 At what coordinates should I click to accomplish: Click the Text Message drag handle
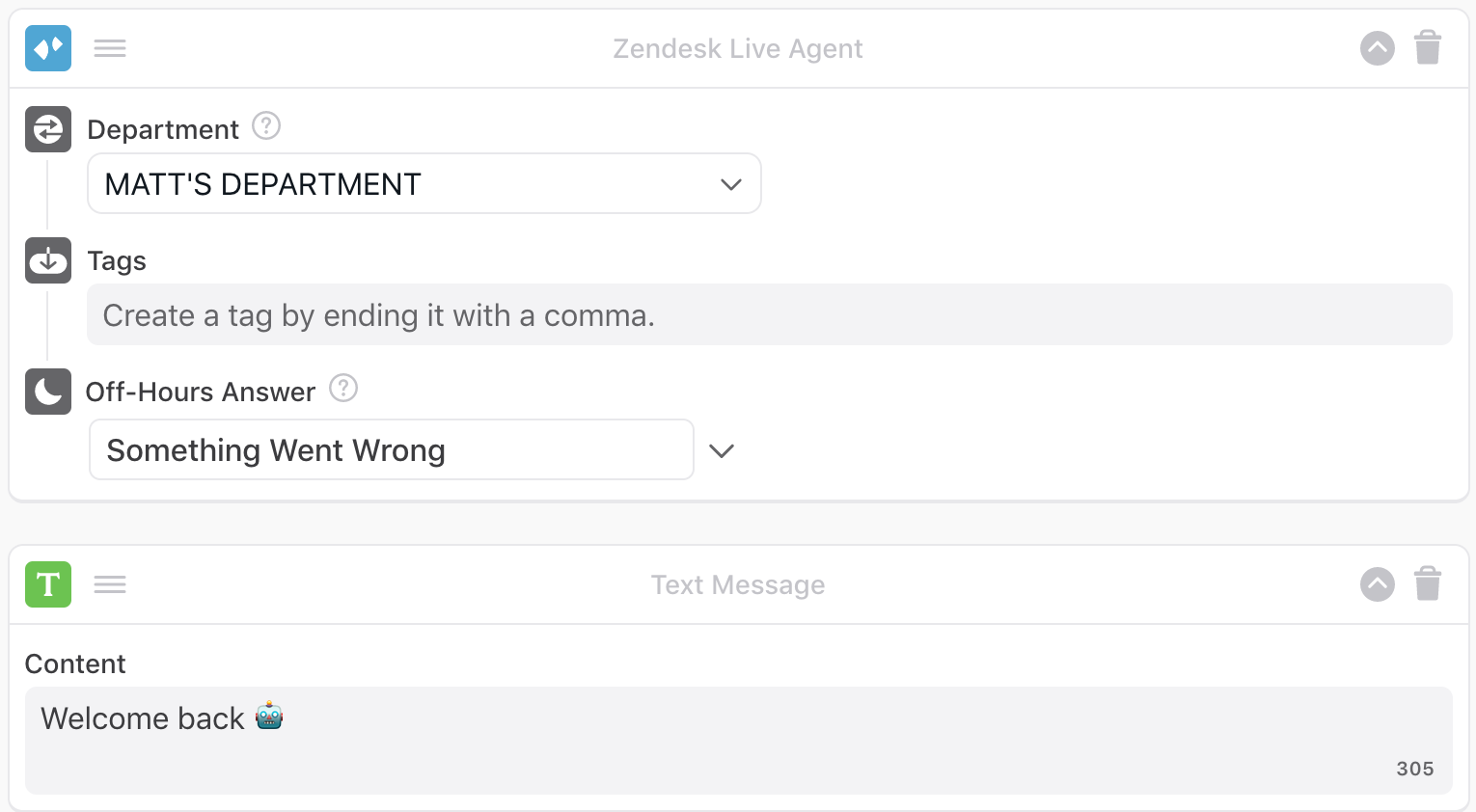click(110, 584)
